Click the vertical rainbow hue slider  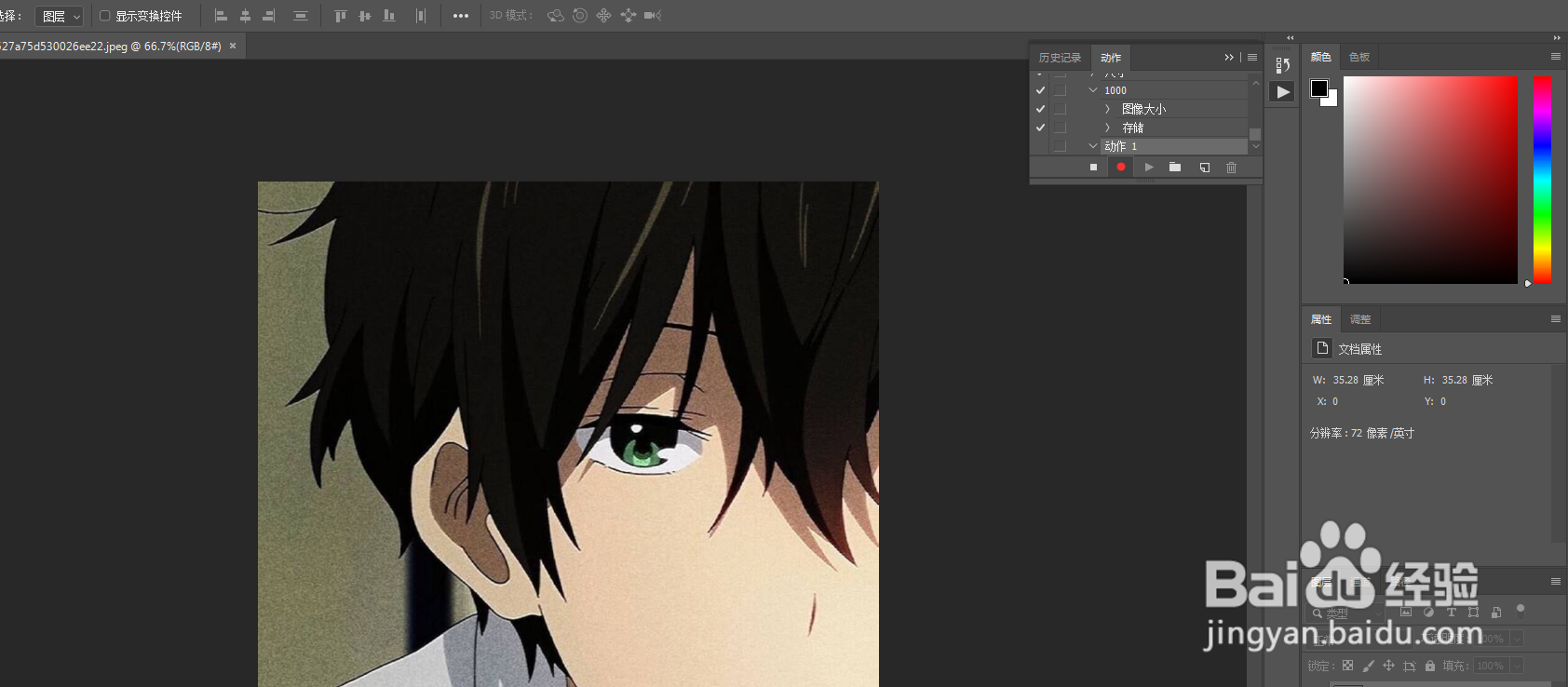(x=1543, y=180)
